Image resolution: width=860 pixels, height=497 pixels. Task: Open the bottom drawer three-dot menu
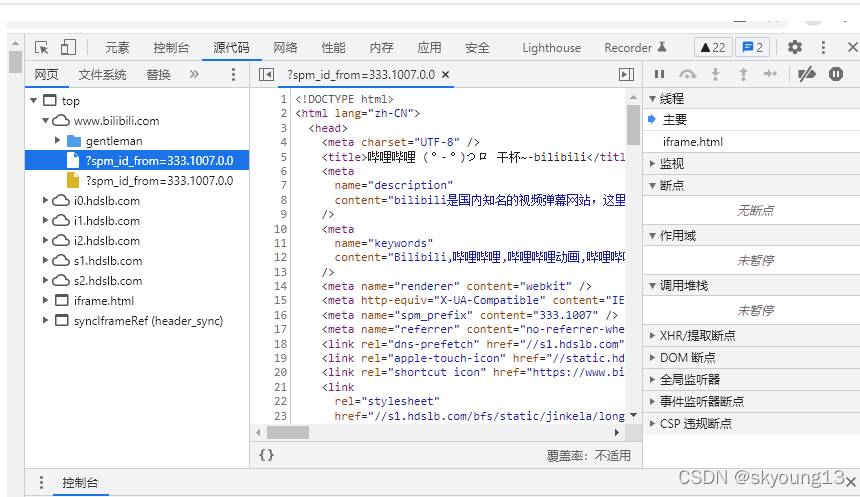[41, 483]
